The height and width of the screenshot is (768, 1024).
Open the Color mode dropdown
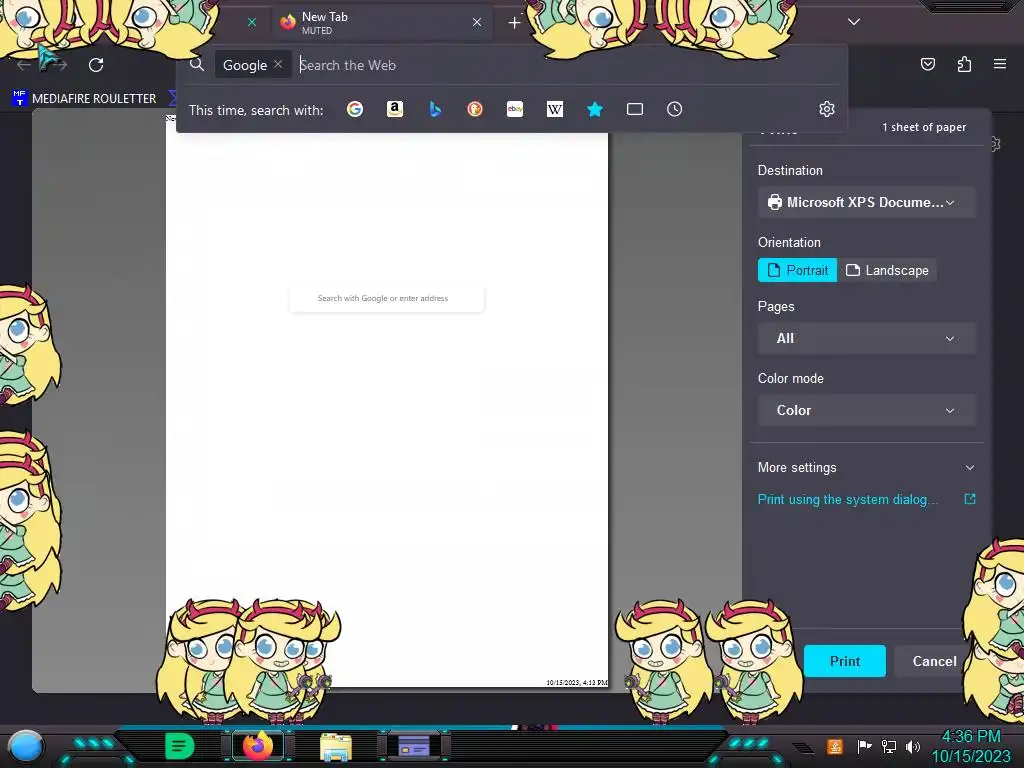[x=866, y=410]
